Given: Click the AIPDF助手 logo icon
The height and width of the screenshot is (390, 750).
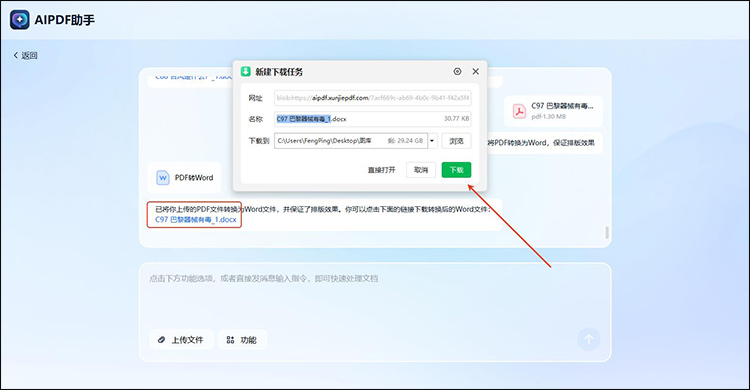Looking at the screenshot, I should click(x=20, y=20).
